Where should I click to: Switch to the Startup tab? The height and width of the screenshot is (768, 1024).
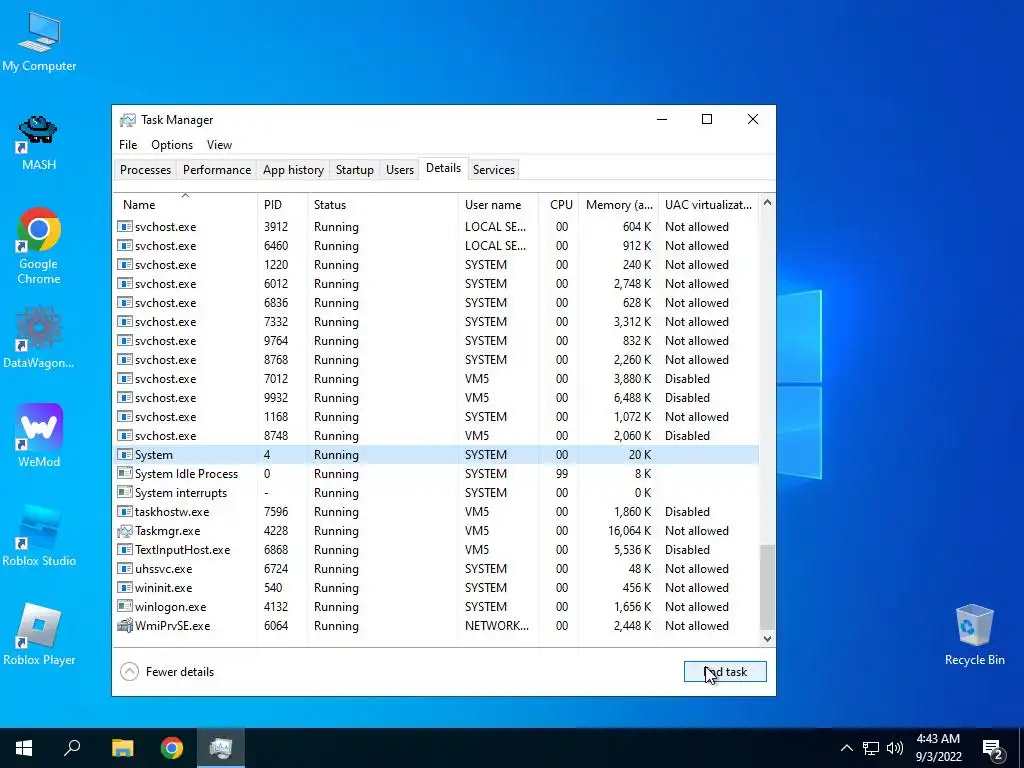pyautogui.click(x=355, y=170)
